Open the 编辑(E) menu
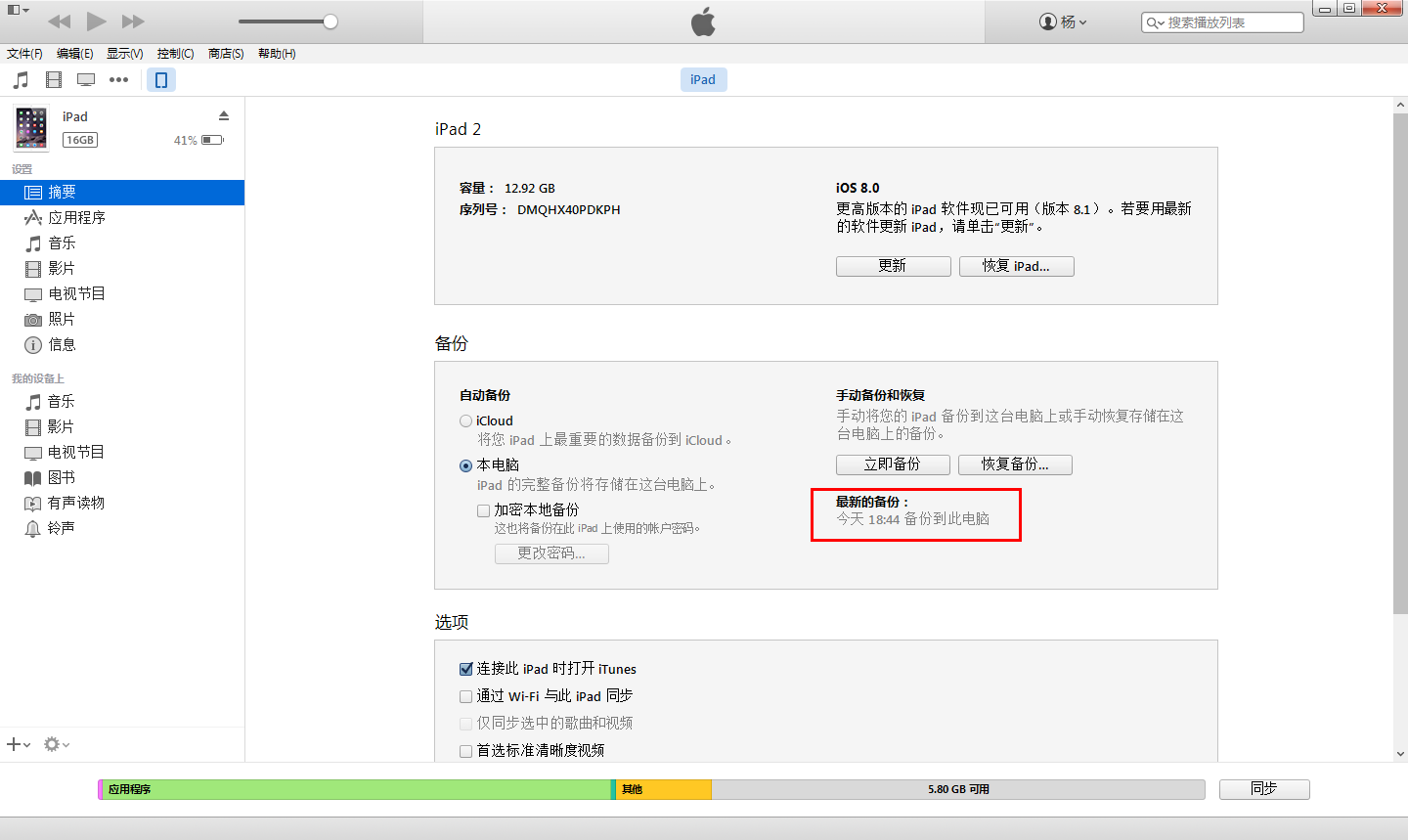1408x840 pixels. click(x=75, y=54)
